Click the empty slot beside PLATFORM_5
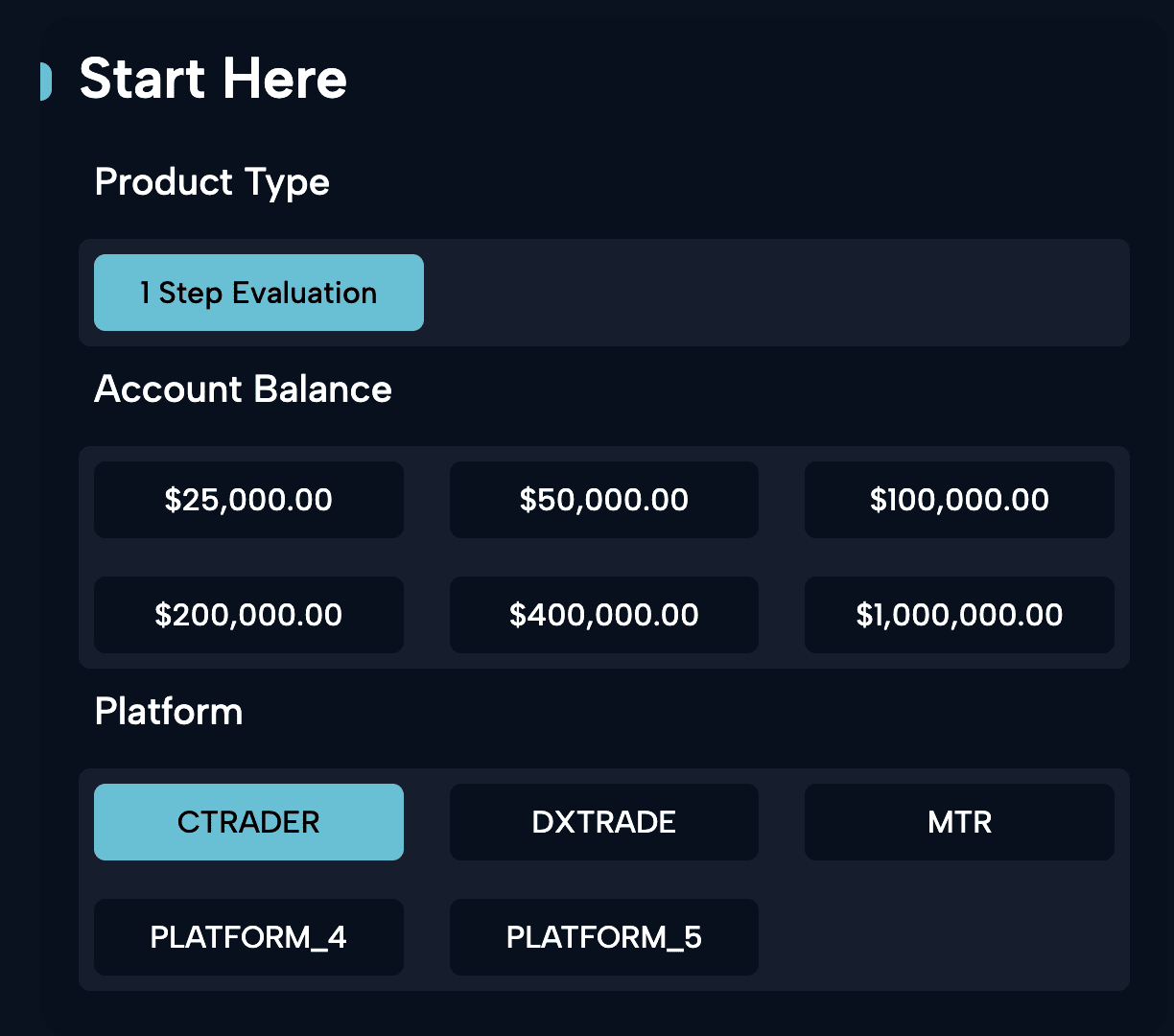This screenshot has height=1036, width=1174. [x=959, y=937]
